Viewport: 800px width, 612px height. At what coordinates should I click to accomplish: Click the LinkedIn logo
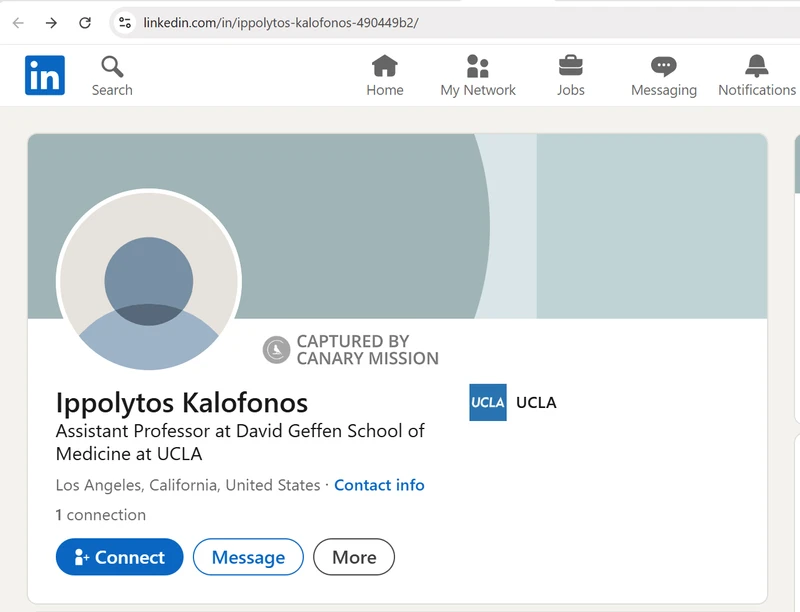pos(45,75)
